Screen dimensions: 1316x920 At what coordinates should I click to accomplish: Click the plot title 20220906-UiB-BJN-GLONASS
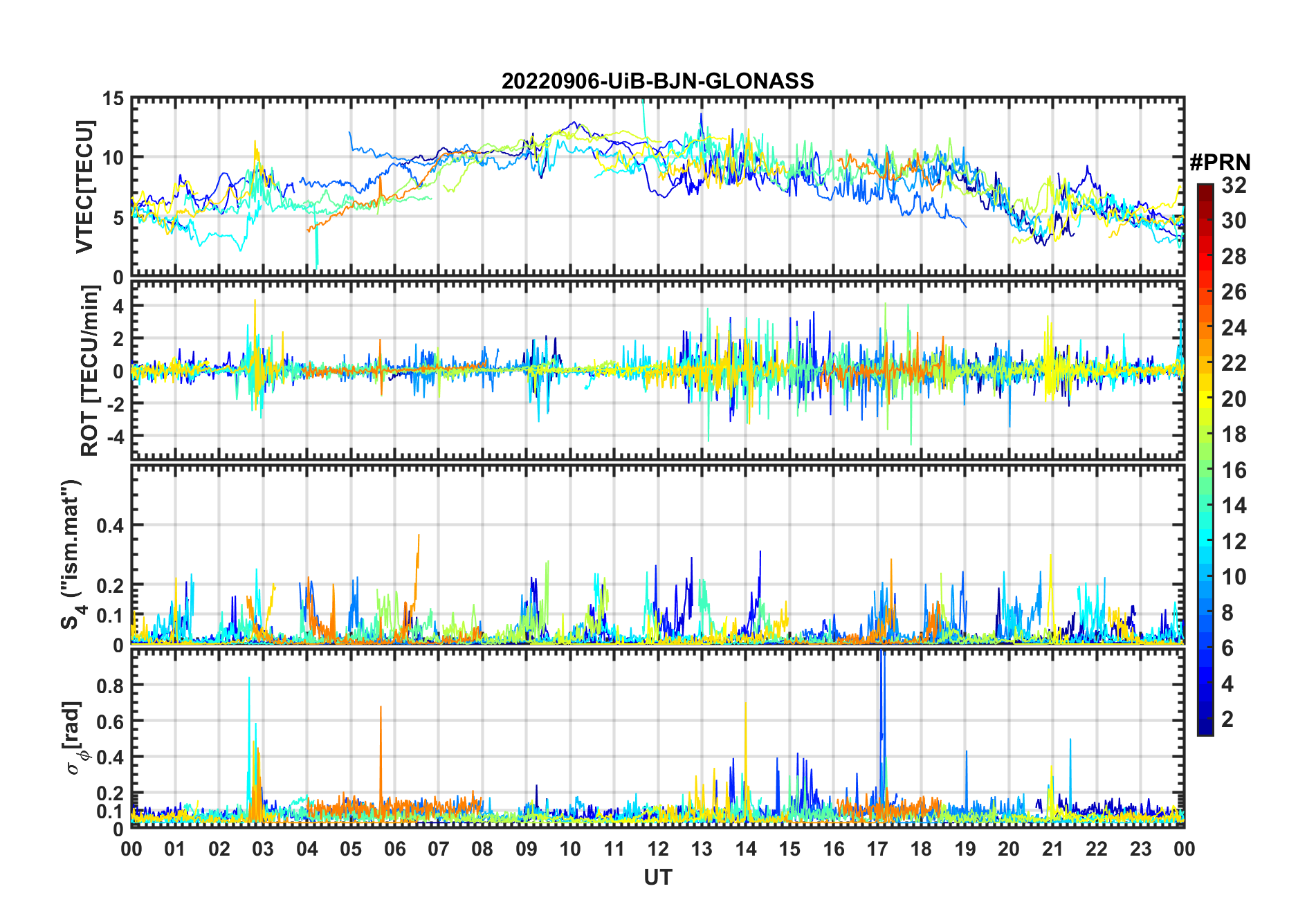click(657, 82)
